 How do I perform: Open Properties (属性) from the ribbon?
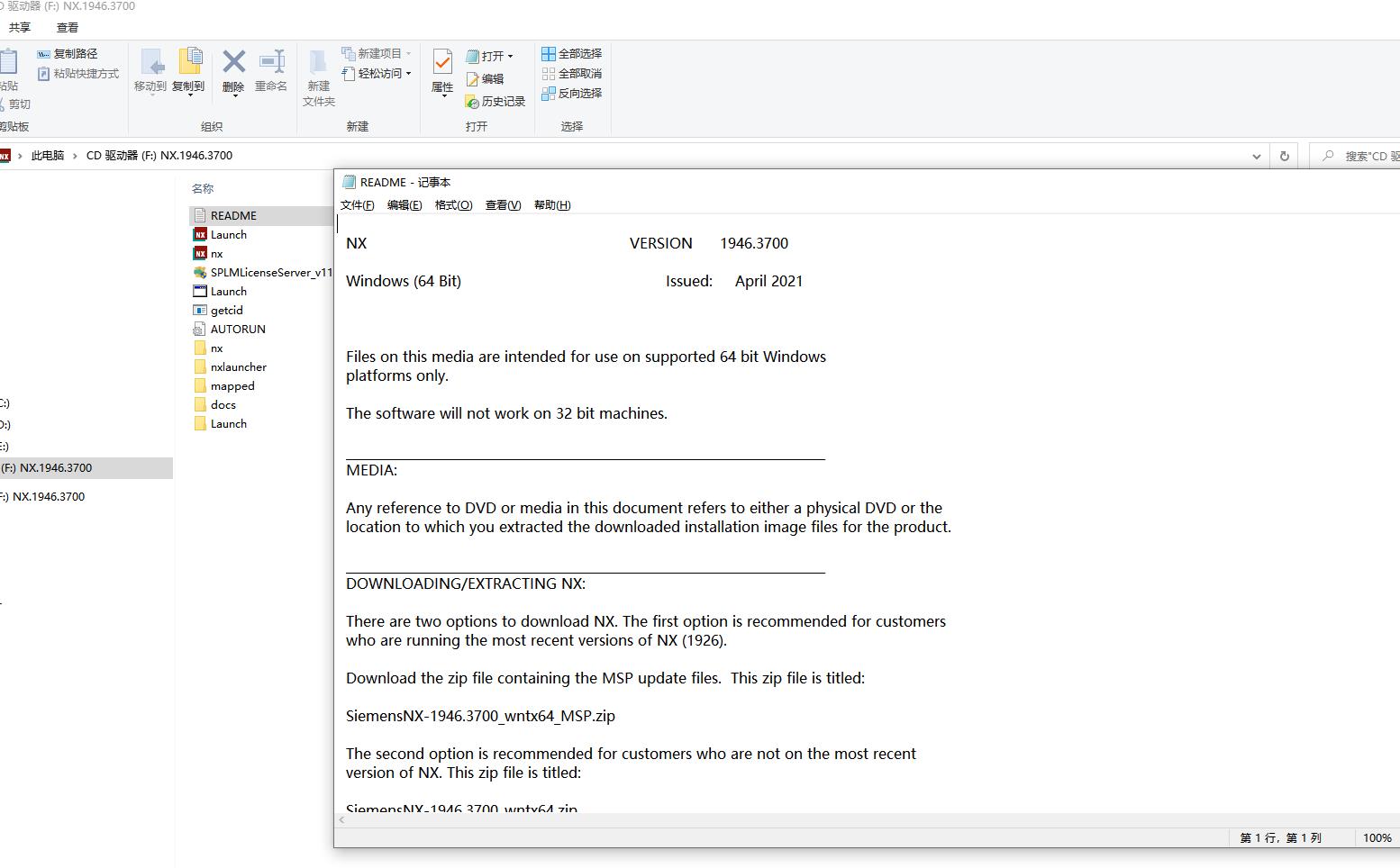(442, 71)
